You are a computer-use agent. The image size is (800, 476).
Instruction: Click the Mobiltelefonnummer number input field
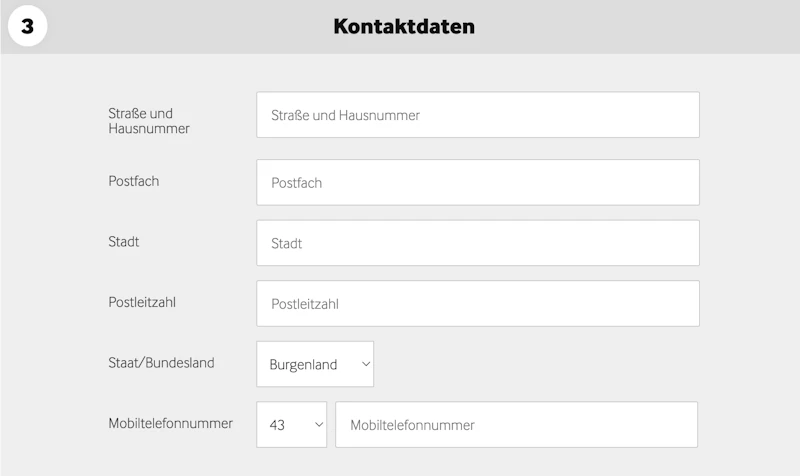[x=515, y=425]
